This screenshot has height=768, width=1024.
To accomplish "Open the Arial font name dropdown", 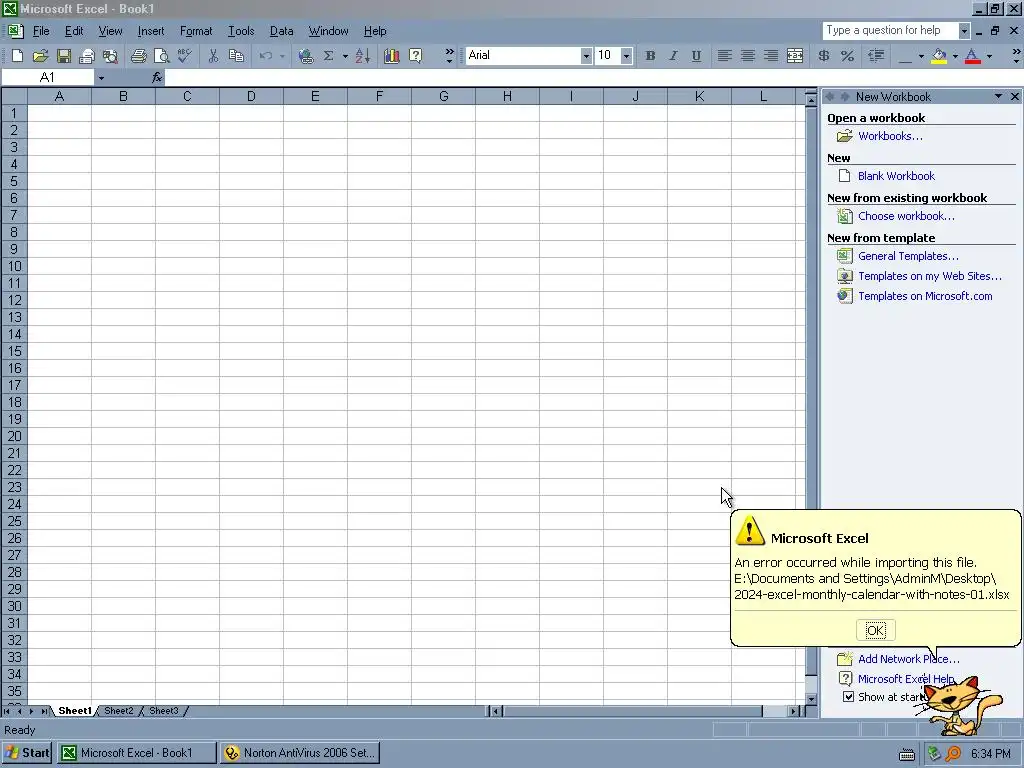I will 586,56.
